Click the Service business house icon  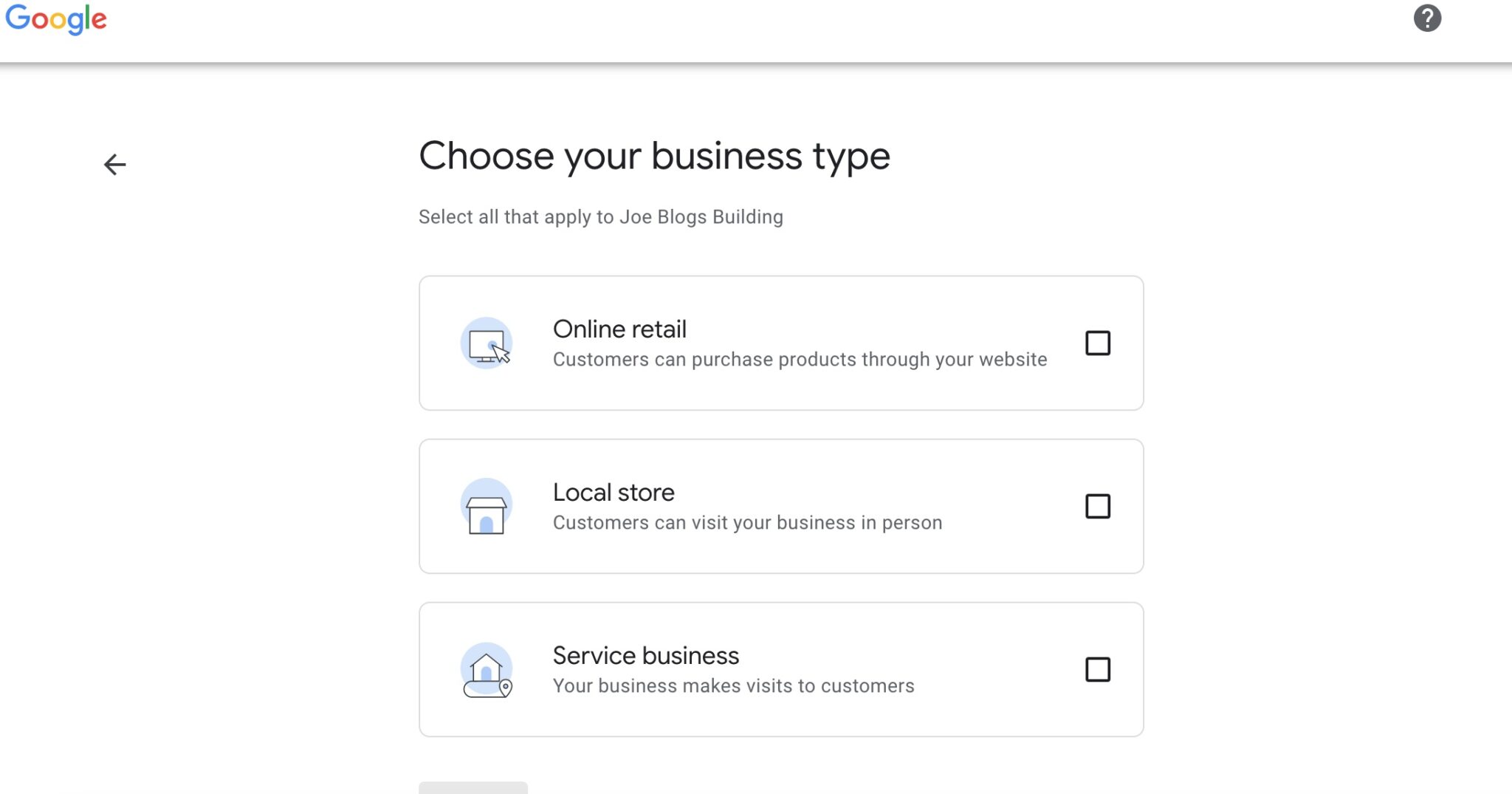[487, 670]
